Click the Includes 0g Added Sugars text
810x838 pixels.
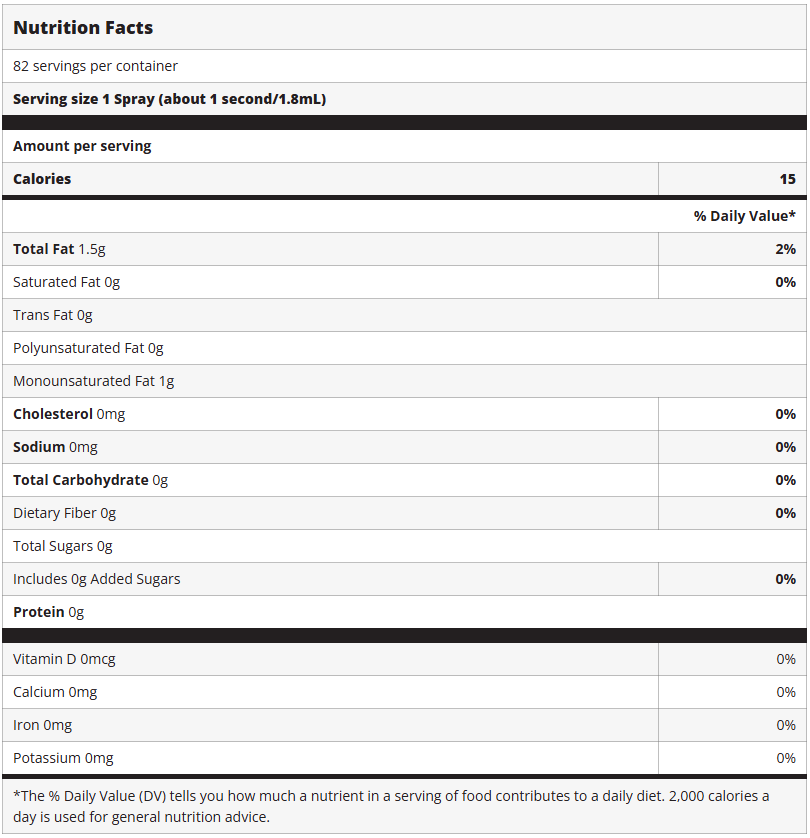point(96,579)
